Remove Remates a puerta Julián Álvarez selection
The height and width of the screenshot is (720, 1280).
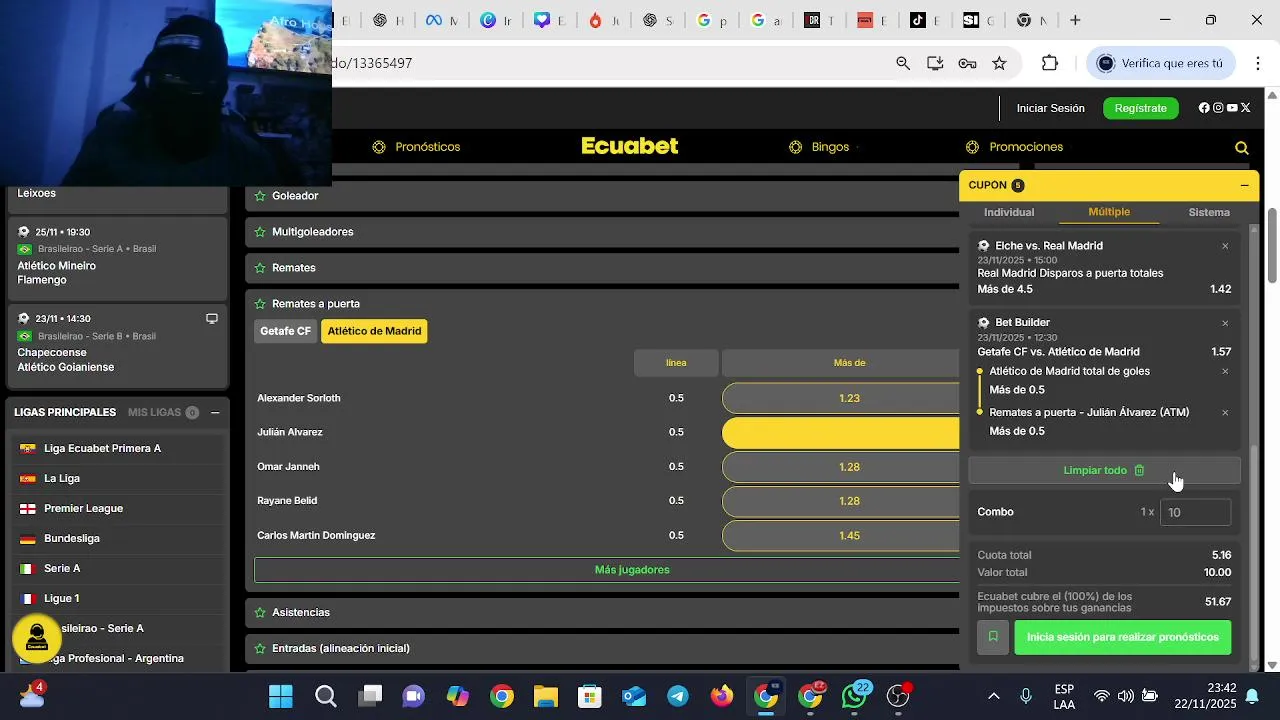1225,413
